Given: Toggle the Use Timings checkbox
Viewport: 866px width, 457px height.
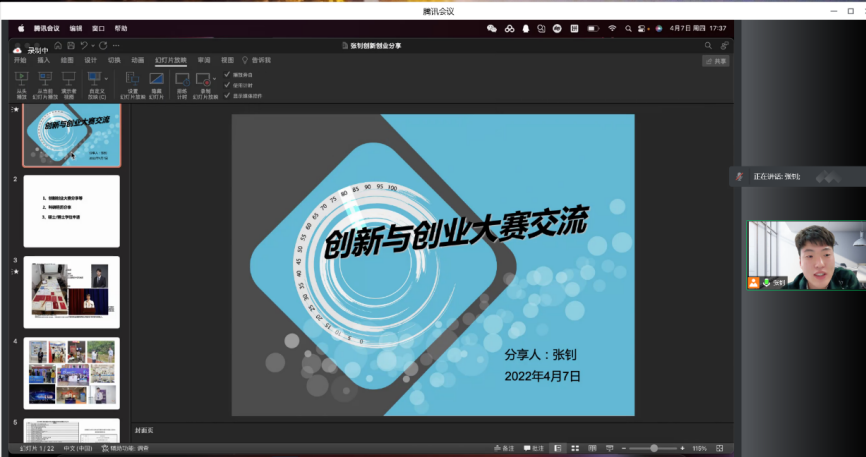Looking at the screenshot, I should click(x=227, y=85).
